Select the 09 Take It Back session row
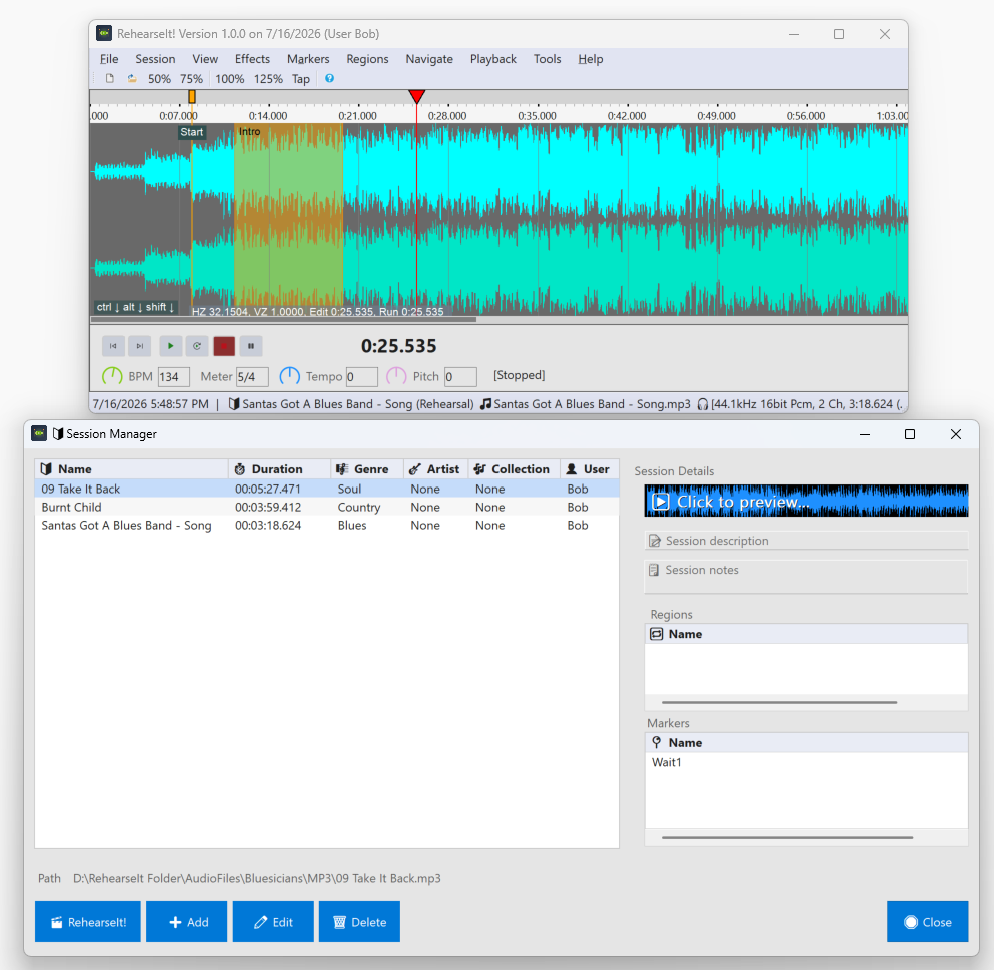This screenshot has width=994, height=970. [326, 489]
